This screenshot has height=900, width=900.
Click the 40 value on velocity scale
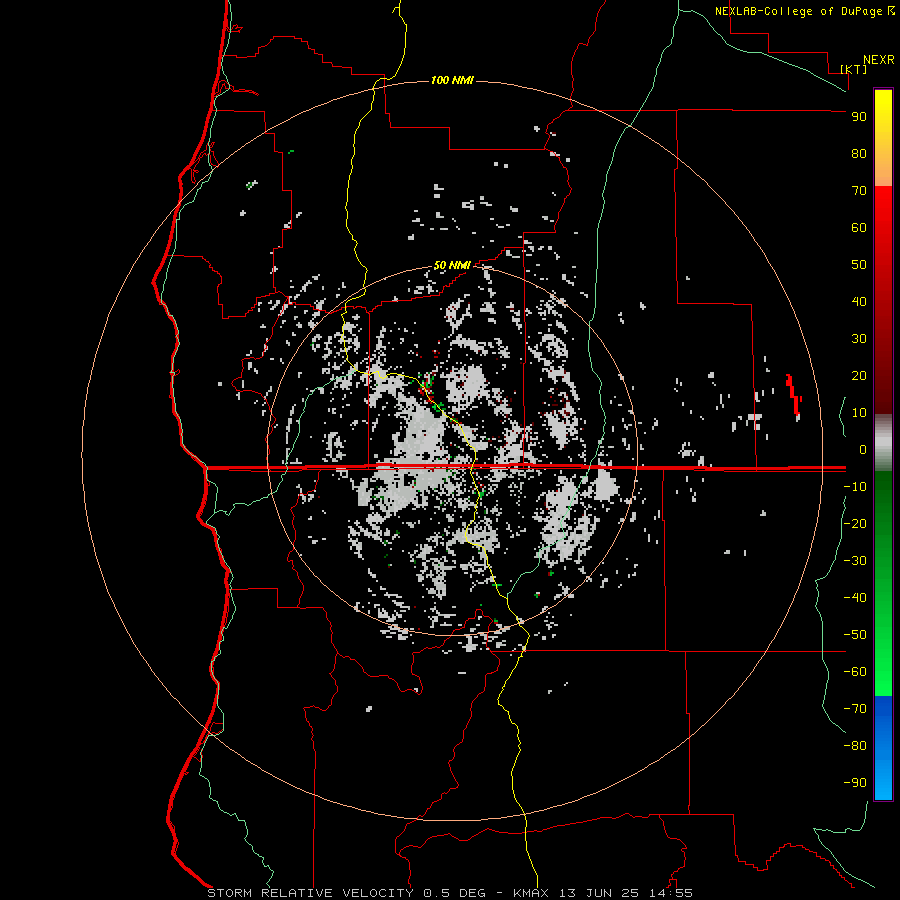[859, 302]
